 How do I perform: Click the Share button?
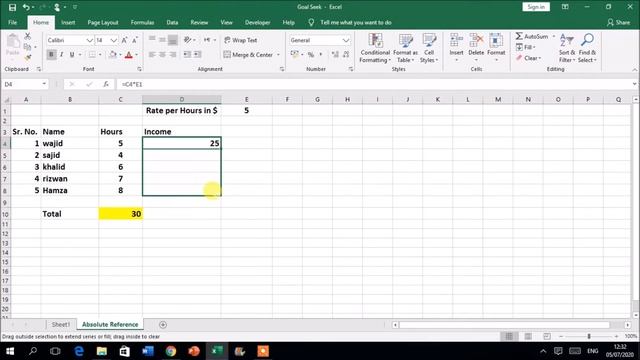pyautogui.click(x=618, y=22)
